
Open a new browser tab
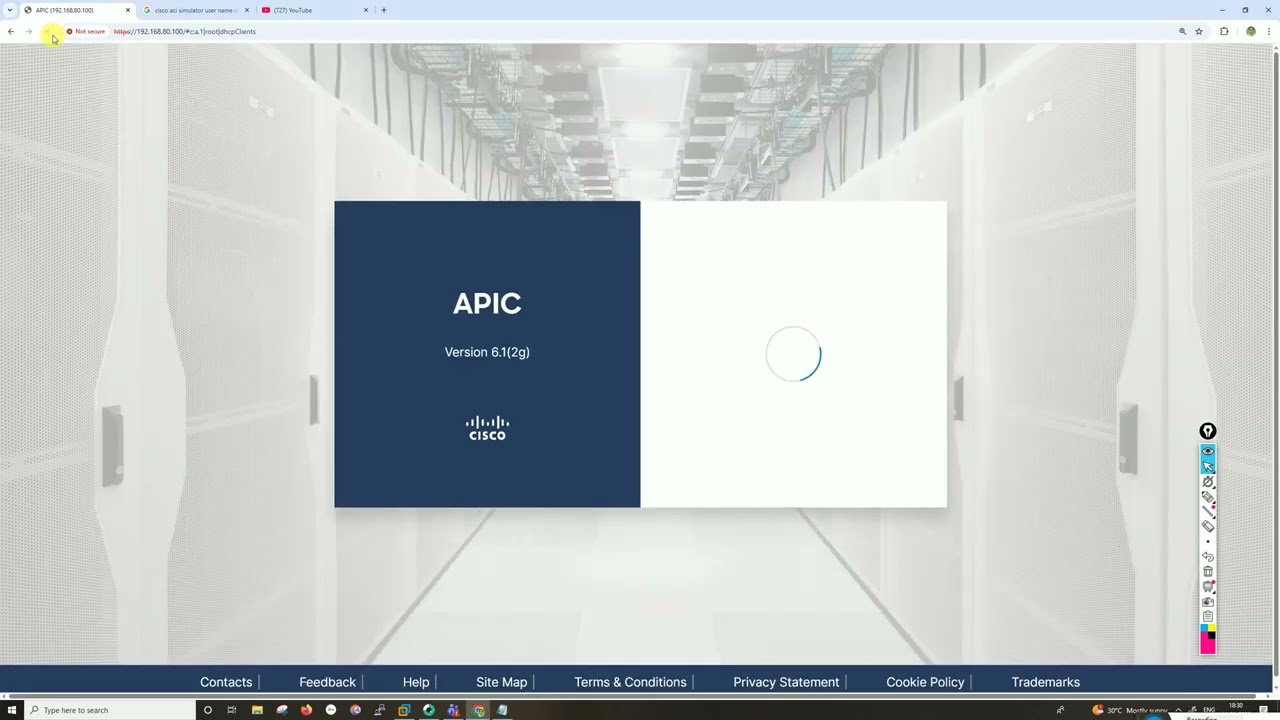coord(384,10)
